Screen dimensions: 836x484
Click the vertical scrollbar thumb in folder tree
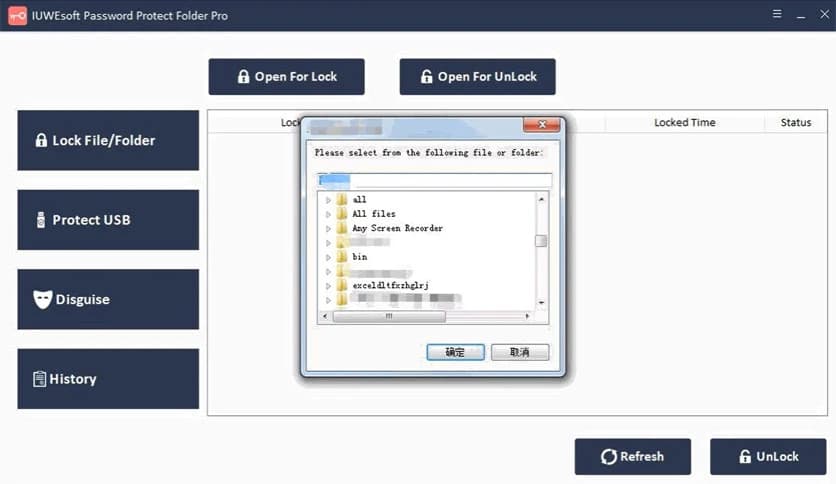click(541, 241)
